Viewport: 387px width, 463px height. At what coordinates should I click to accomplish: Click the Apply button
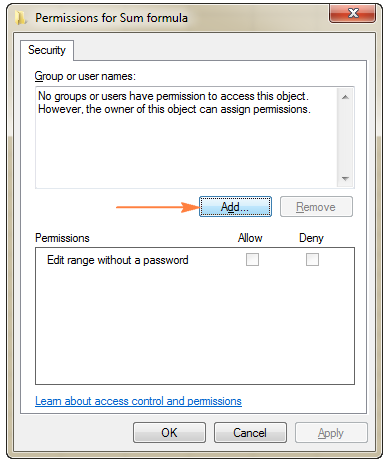pos(331,433)
